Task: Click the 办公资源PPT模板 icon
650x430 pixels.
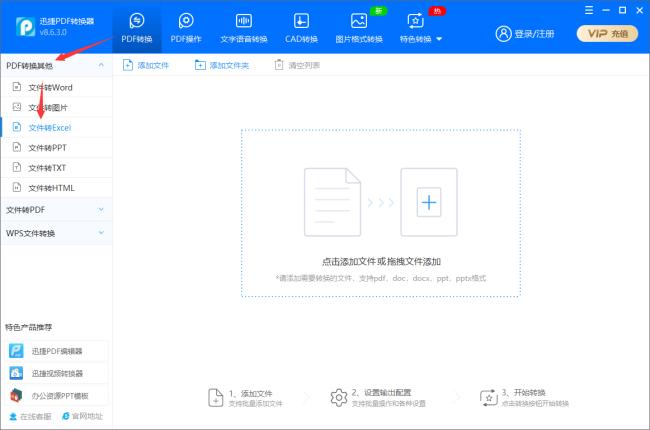Action: coord(17,396)
